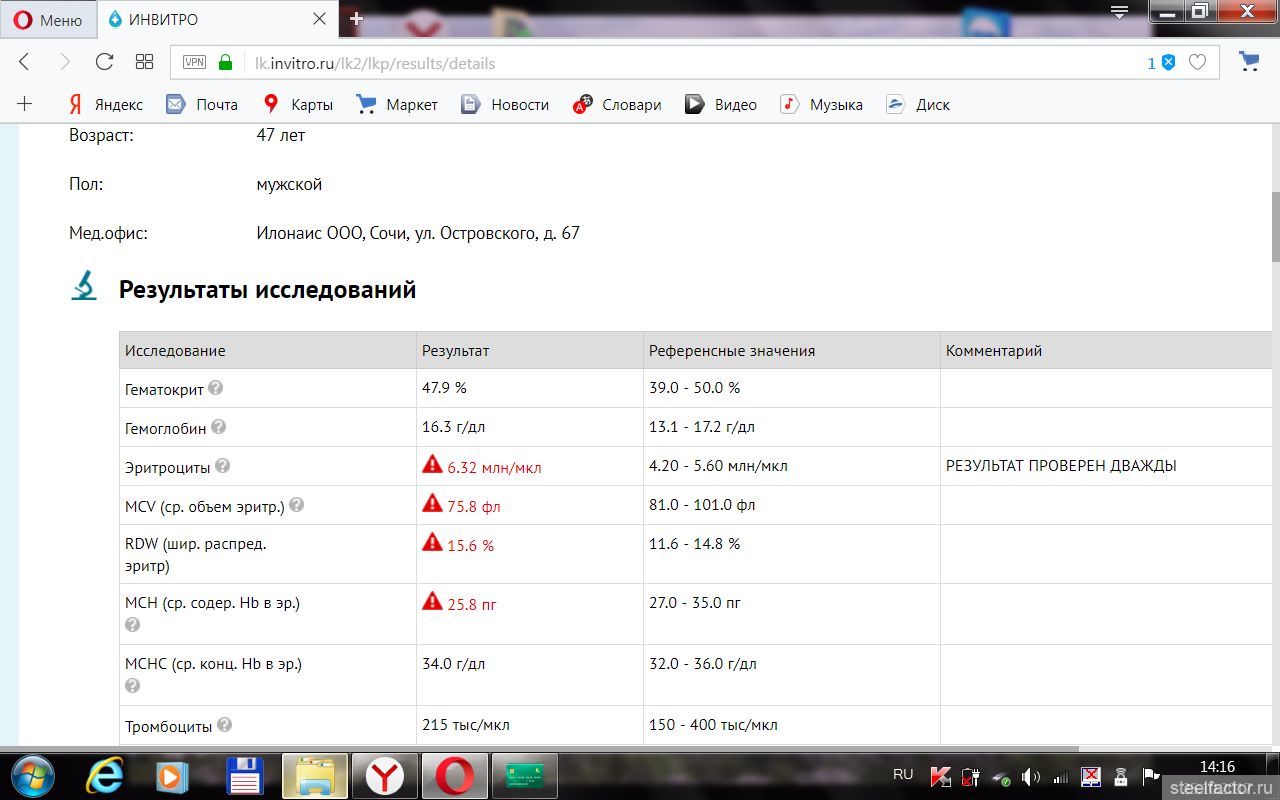Open the Диск bookmark
The width and height of the screenshot is (1280, 800).
[x=918, y=104]
